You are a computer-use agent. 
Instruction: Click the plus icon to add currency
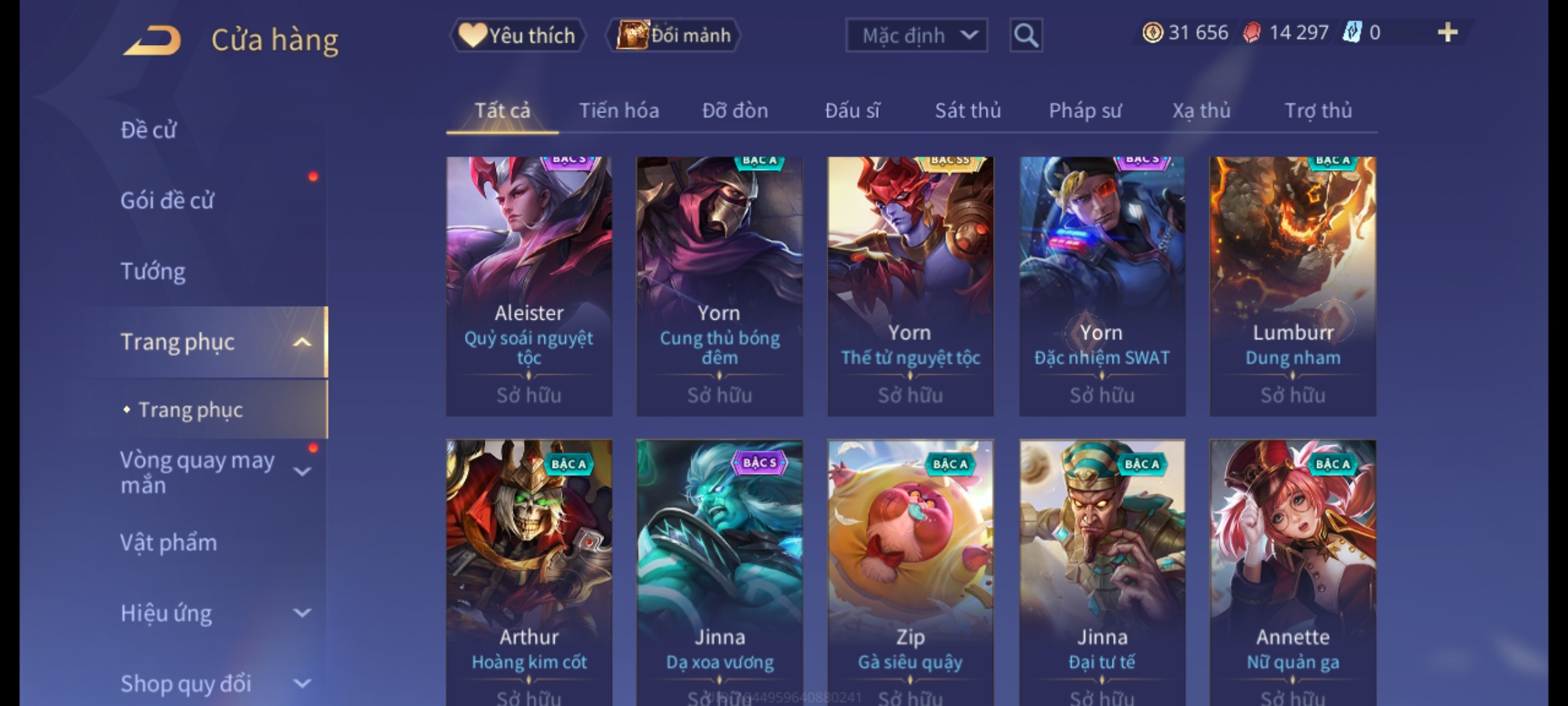coord(1448,32)
